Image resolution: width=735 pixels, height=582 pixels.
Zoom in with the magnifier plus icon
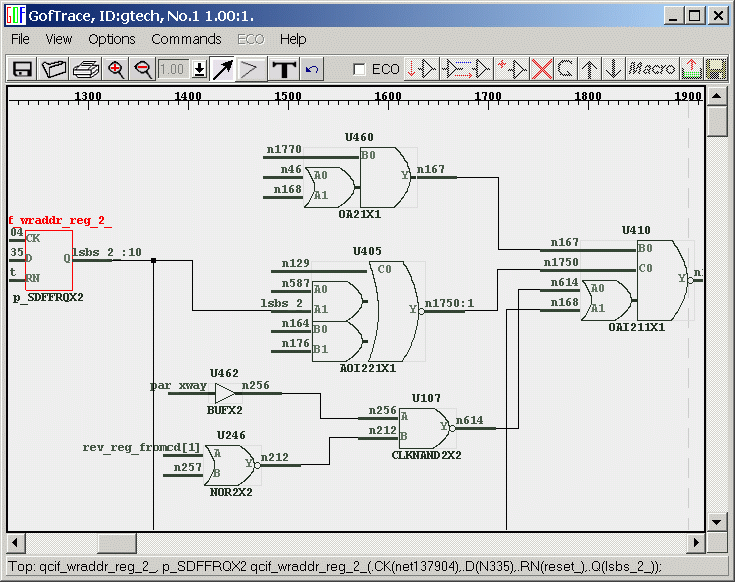click(x=116, y=69)
